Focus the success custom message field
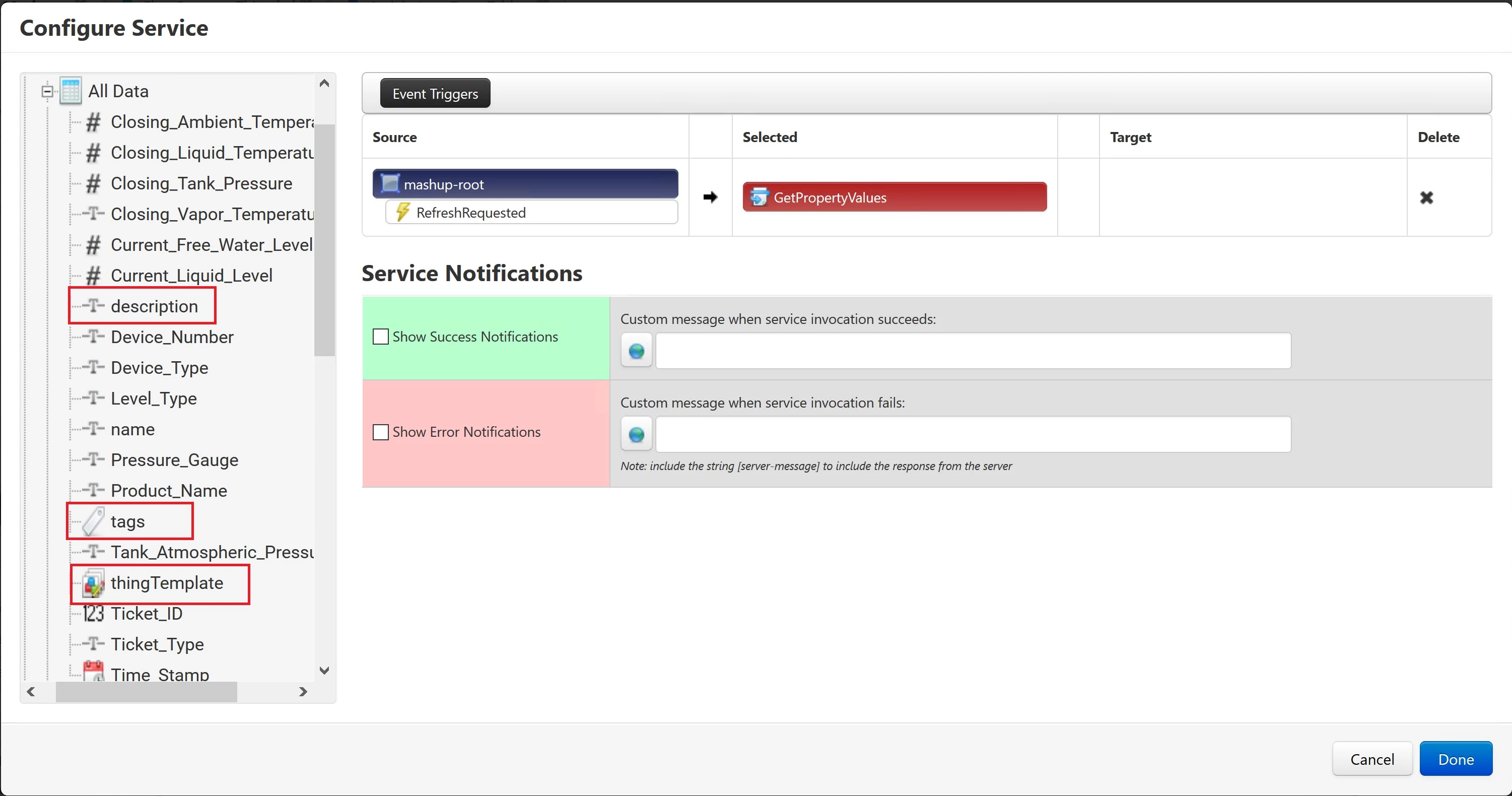Screen dimensions: 1512x796 [x=973, y=351]
